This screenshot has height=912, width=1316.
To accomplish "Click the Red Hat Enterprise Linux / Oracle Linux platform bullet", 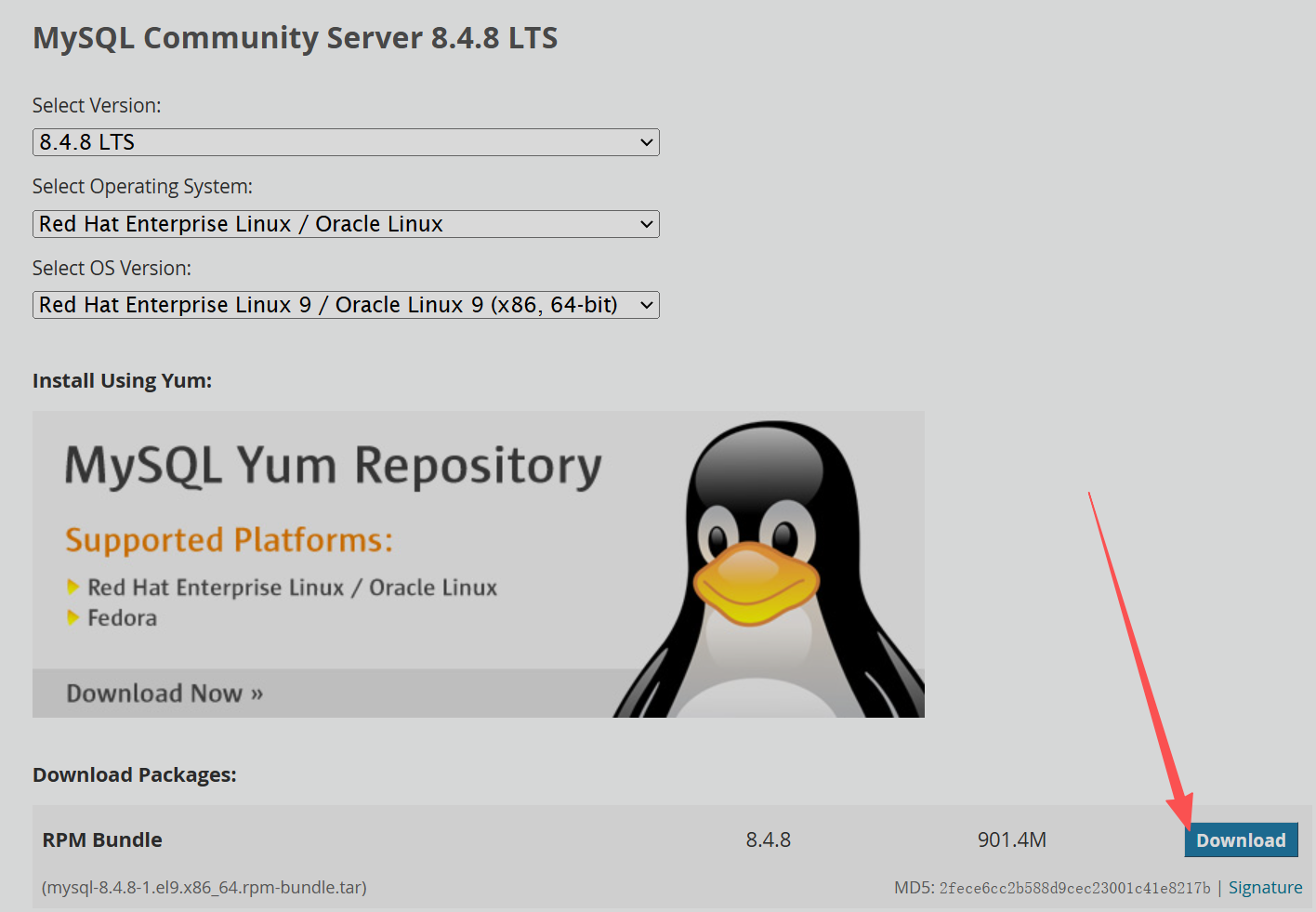I will (x=292, y=588).
